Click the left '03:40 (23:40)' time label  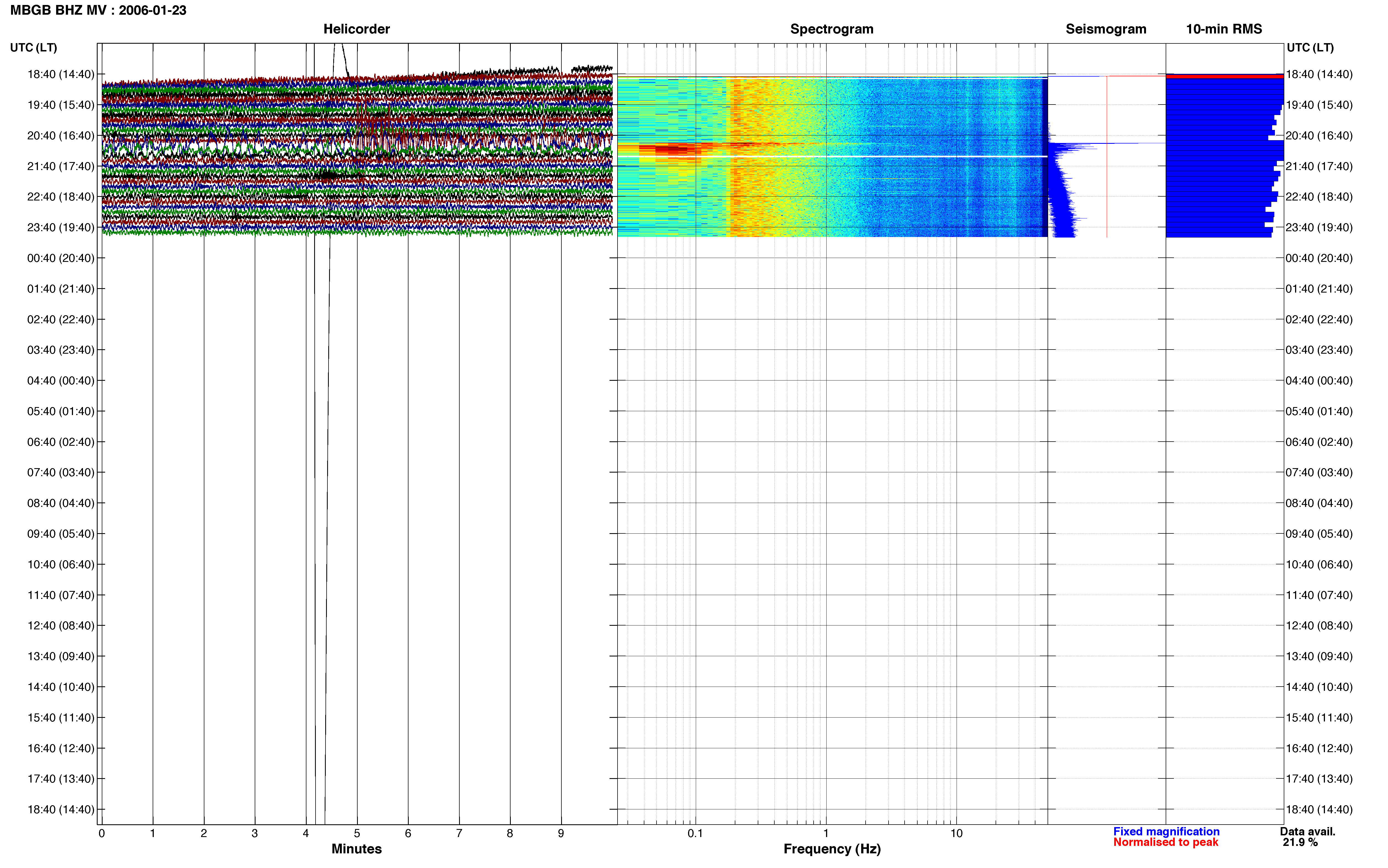pos(61,350)
